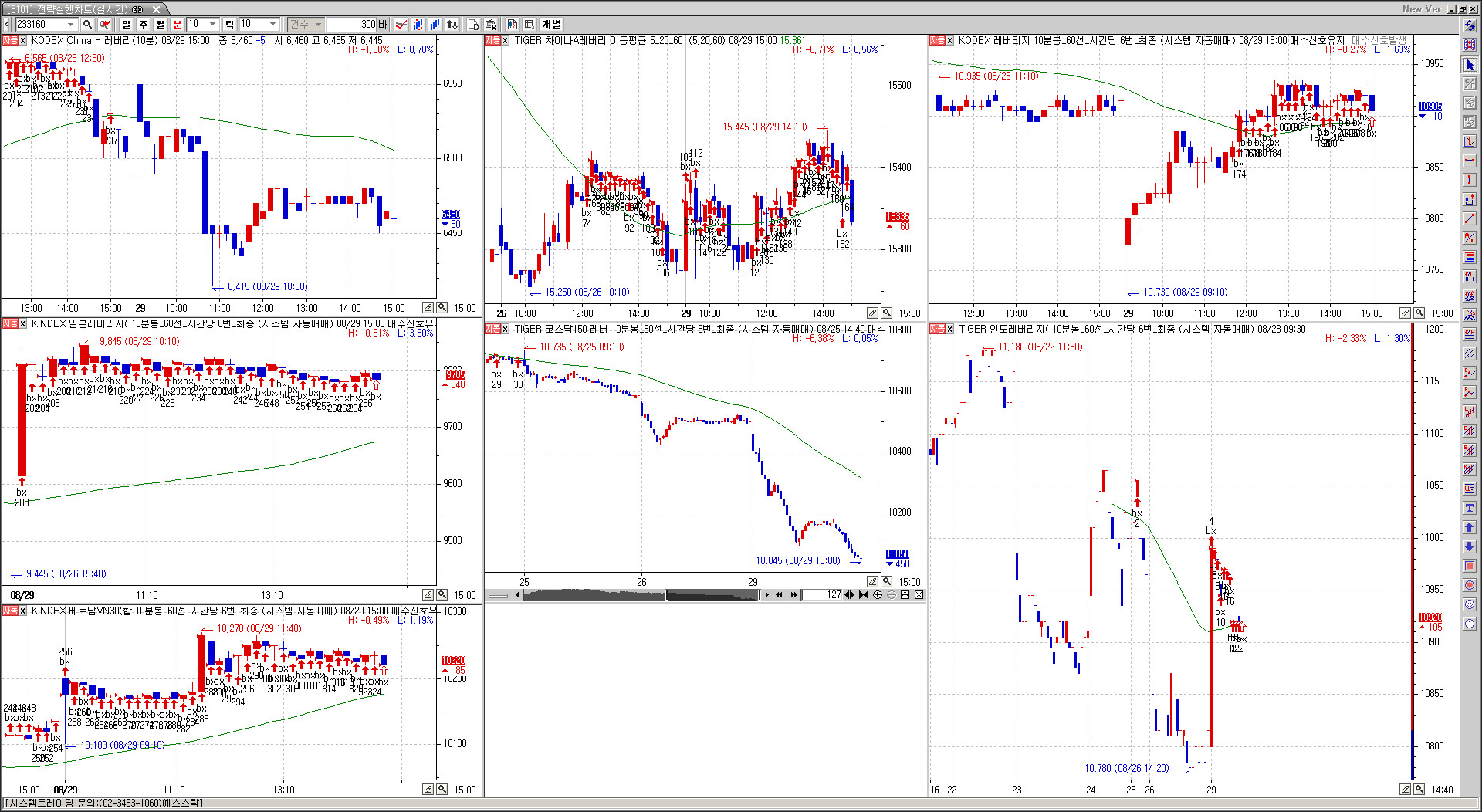Click the stock search magnifier in toolbar
Screen dimensions: 1482x812
pyautogui.click(x=87, y=25)
